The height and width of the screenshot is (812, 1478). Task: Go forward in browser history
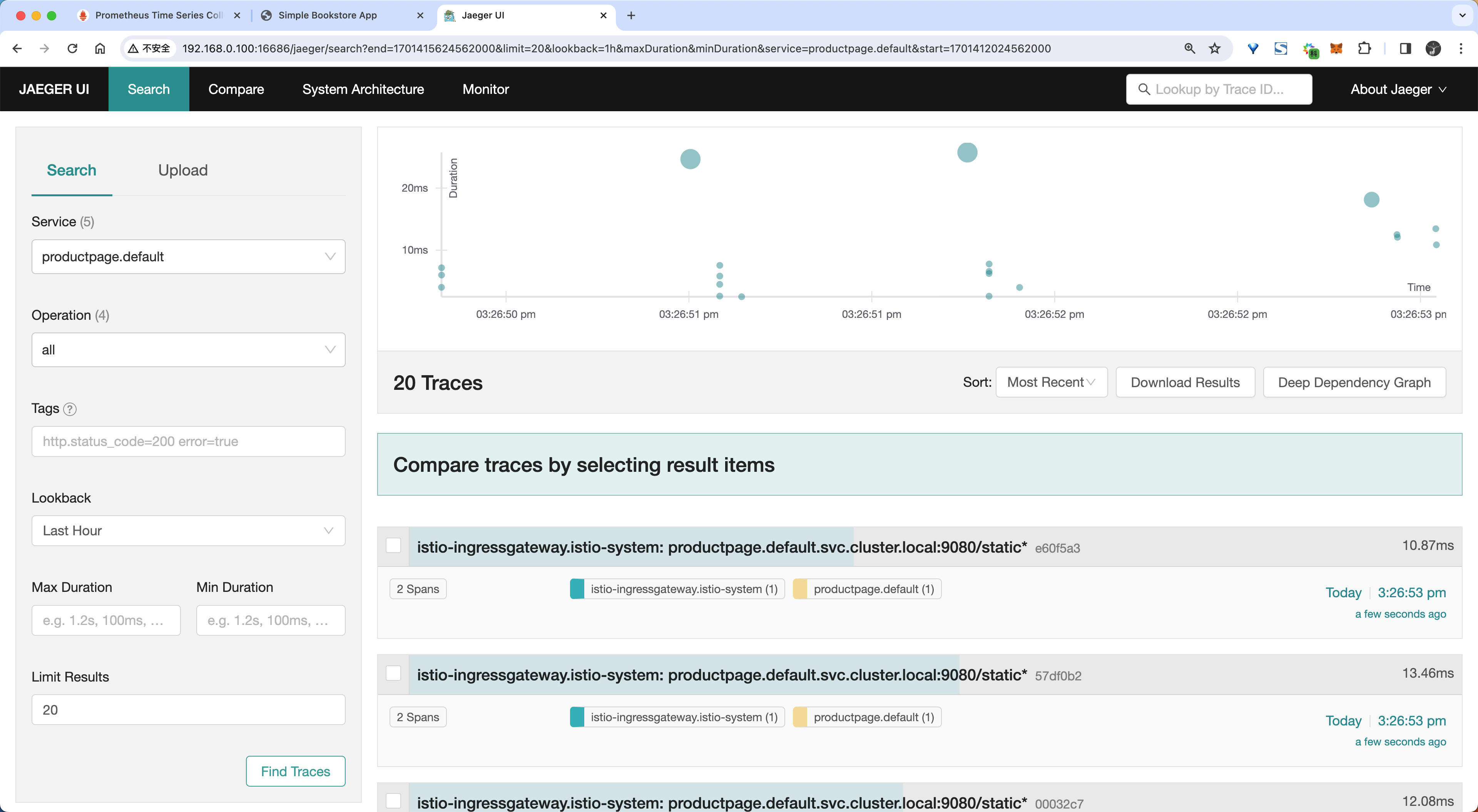coord(45,49)
